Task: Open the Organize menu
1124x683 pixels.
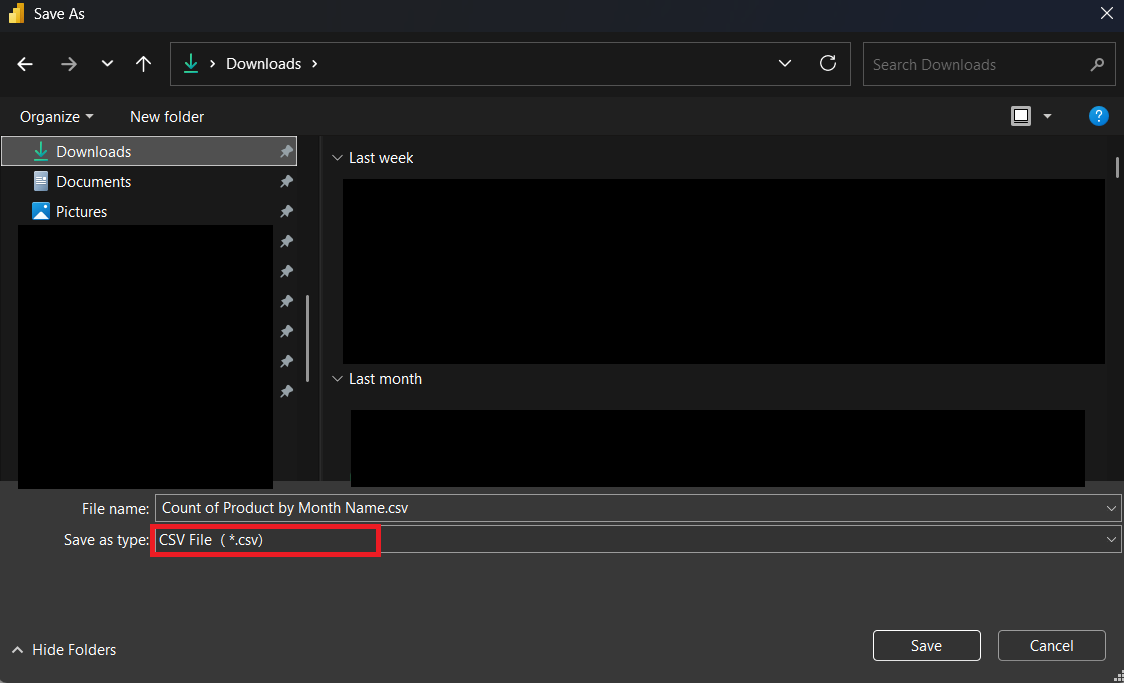Action: click(x=56, y=117)
